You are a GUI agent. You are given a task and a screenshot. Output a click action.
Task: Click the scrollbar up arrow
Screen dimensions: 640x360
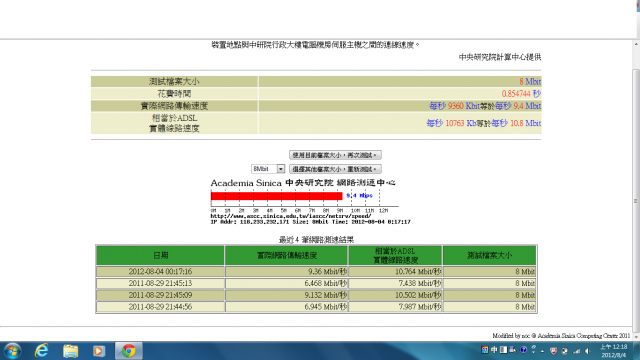[x=636, y=44]
